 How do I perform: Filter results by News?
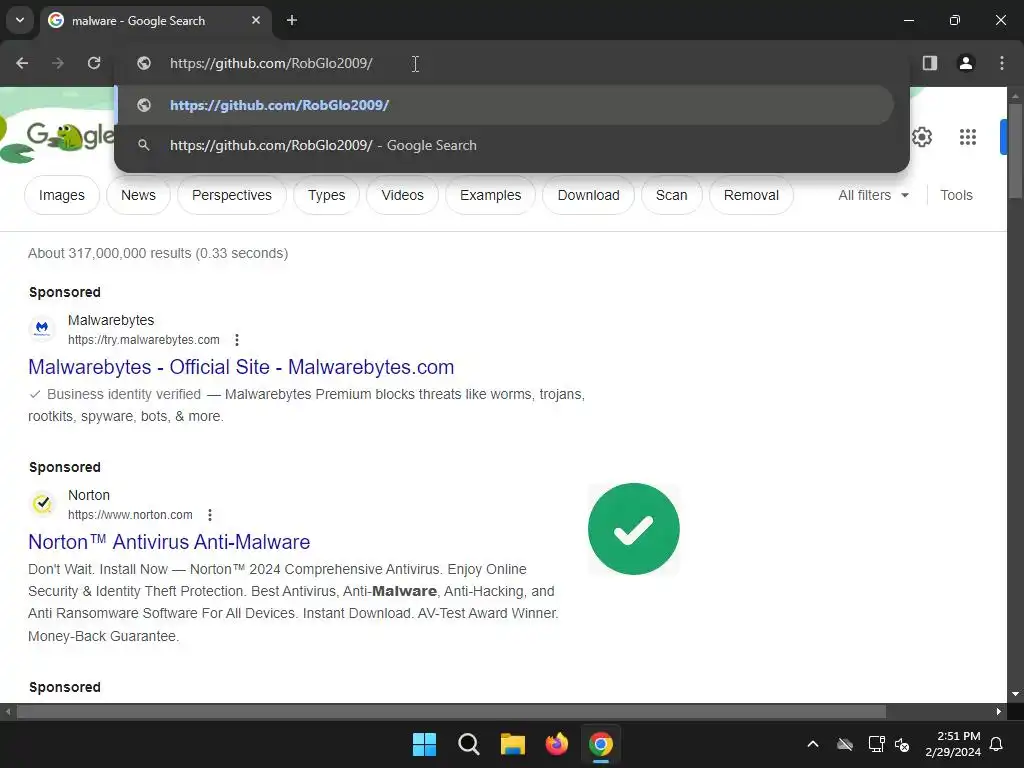pos(138,195)
